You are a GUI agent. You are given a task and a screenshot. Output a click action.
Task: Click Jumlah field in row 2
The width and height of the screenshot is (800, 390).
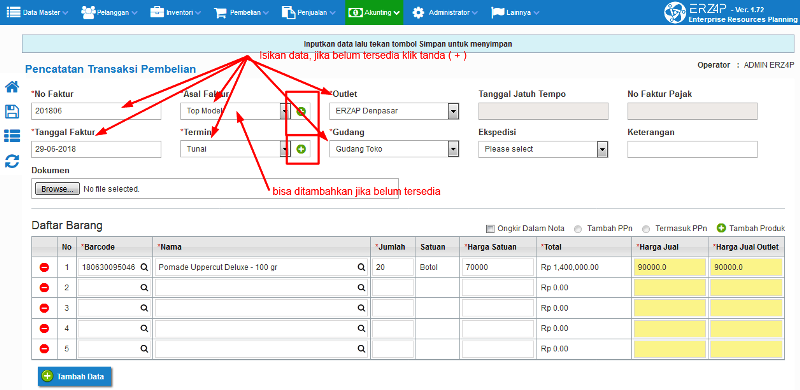[x=393, y=287]
